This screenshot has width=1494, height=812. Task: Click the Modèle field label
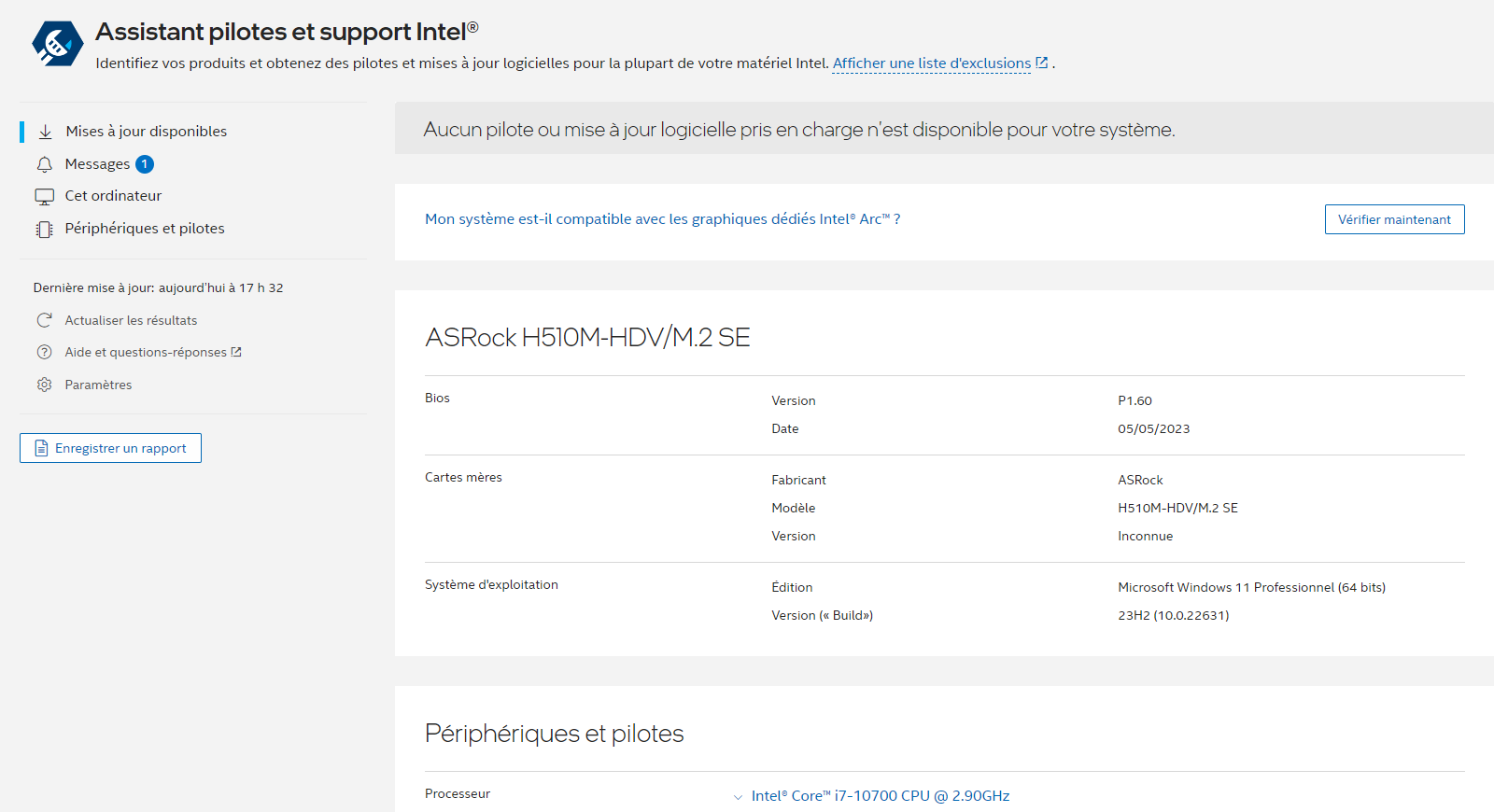click(794, 508)
